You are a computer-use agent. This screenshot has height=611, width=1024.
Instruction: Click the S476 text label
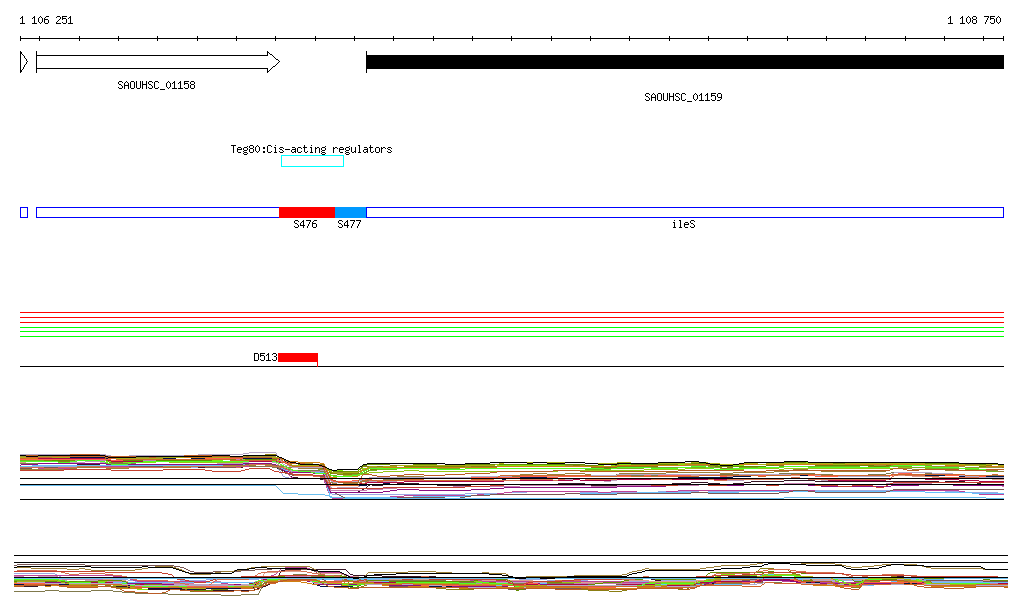point(305,225)
